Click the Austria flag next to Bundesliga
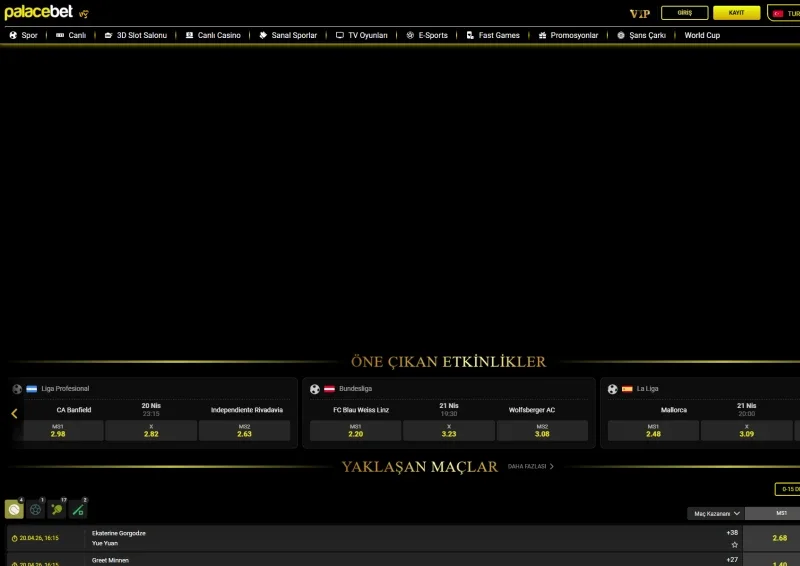 tap(330, 389)
